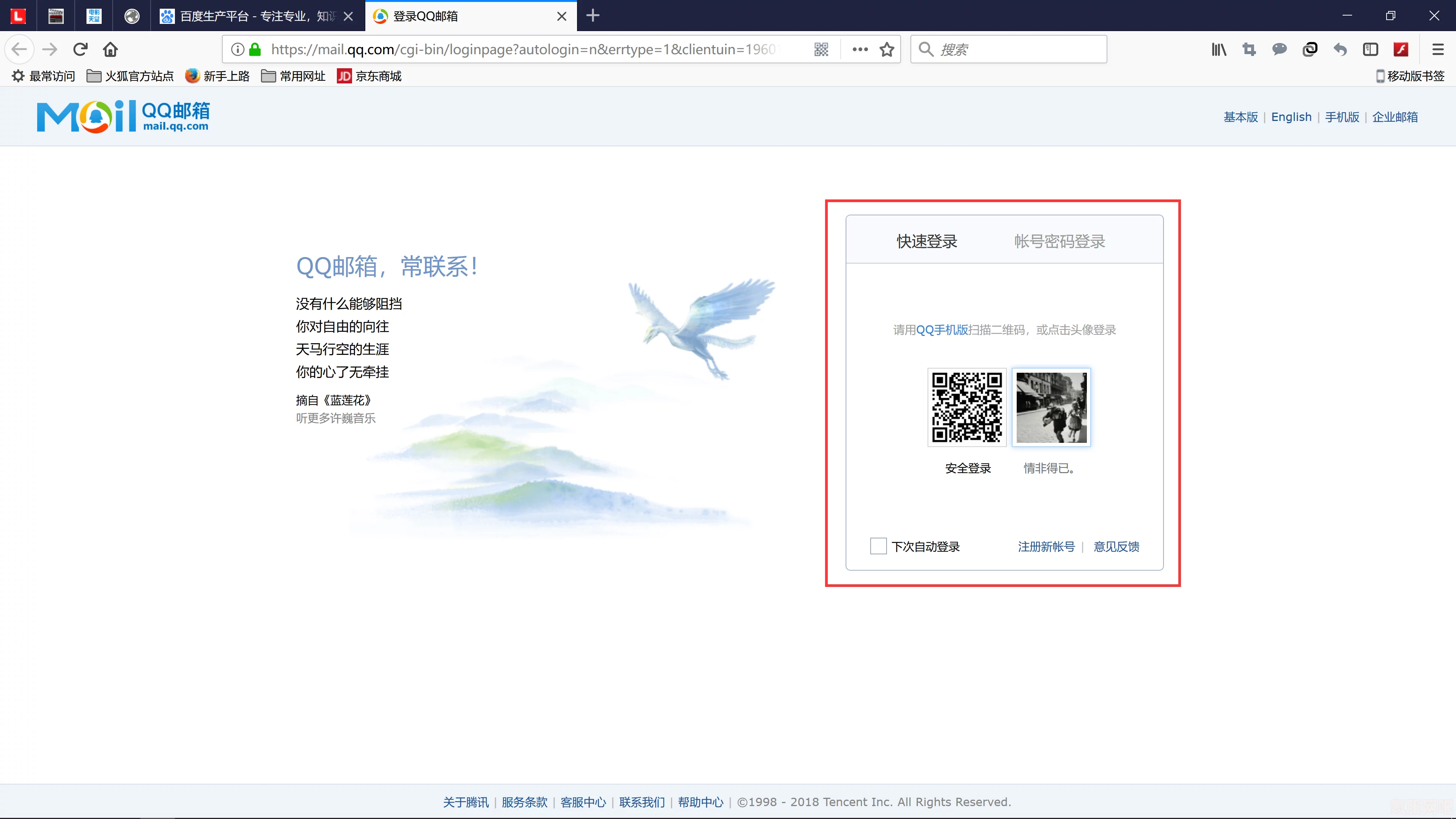Select the 登录QQ邮箱 browser tab
Screen dimensions: 1456x819
(x=470, y=16)
